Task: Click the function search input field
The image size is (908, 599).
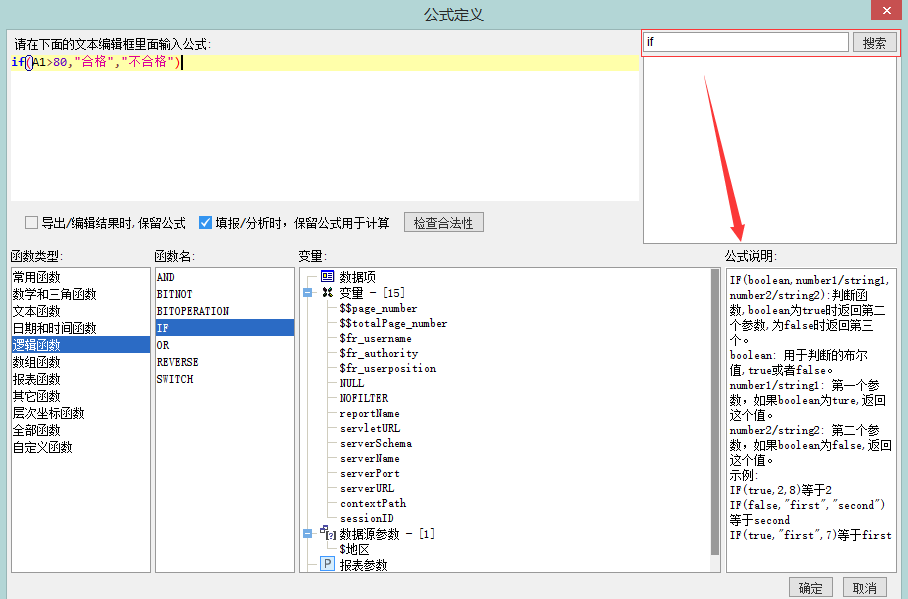Action: coord(746,42)
